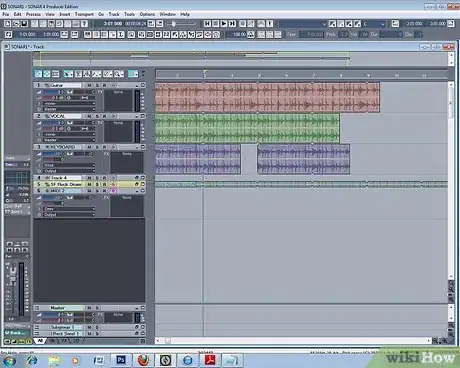Adjust the Guitar track volume slider

pos(53,92)
